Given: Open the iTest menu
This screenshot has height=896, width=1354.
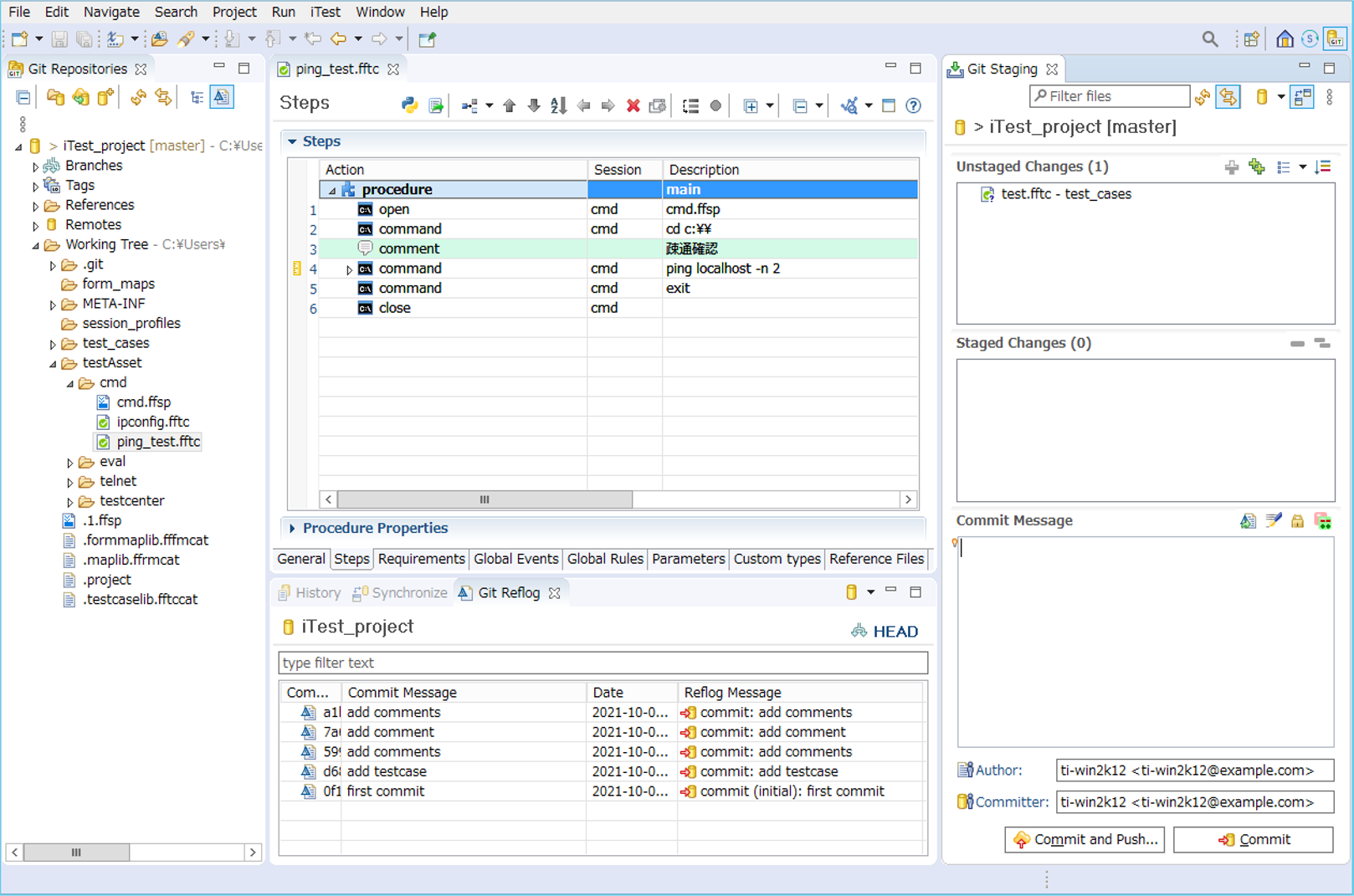Looking at the screenshot, I should [x=325, y=12].
